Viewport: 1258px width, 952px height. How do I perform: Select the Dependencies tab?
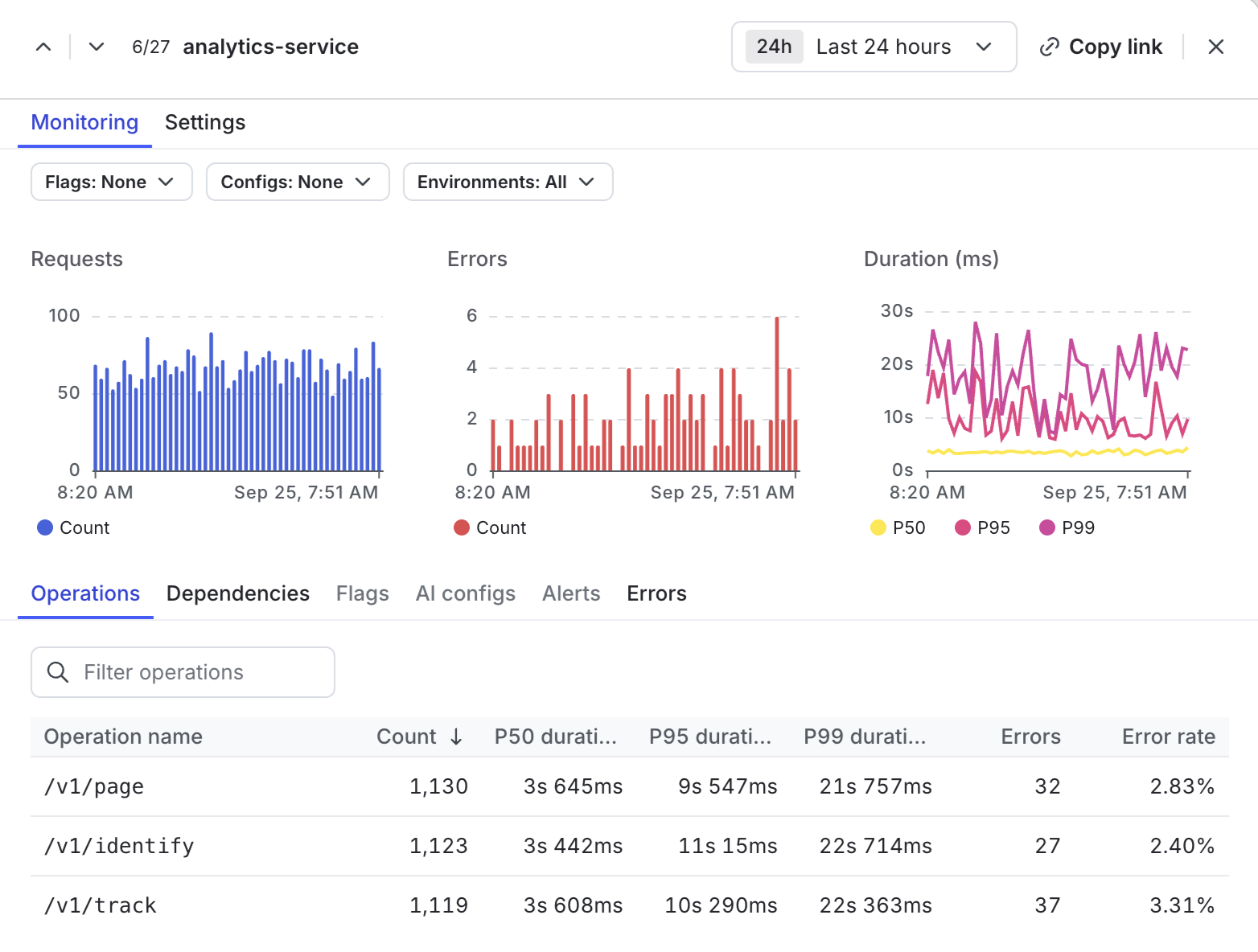point(238,593)
